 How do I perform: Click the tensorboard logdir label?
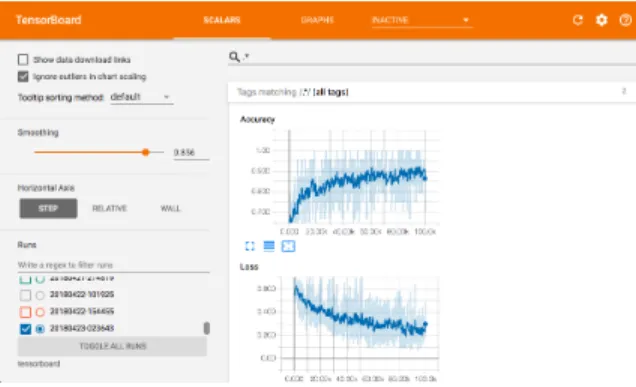point(39,364)
